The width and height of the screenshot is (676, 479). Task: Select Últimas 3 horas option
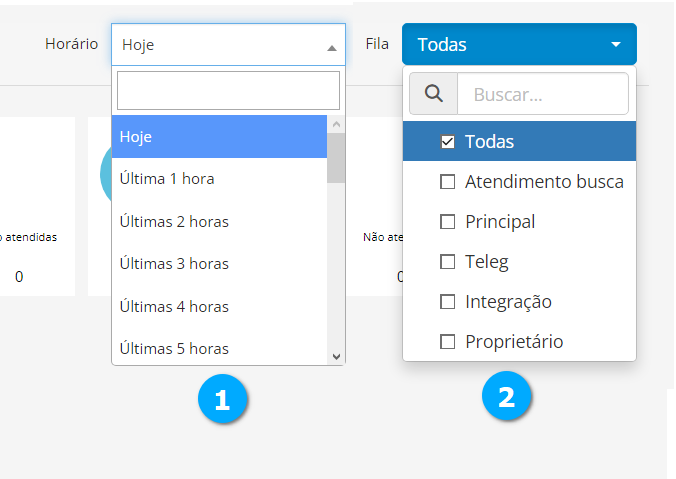(219, 264)
